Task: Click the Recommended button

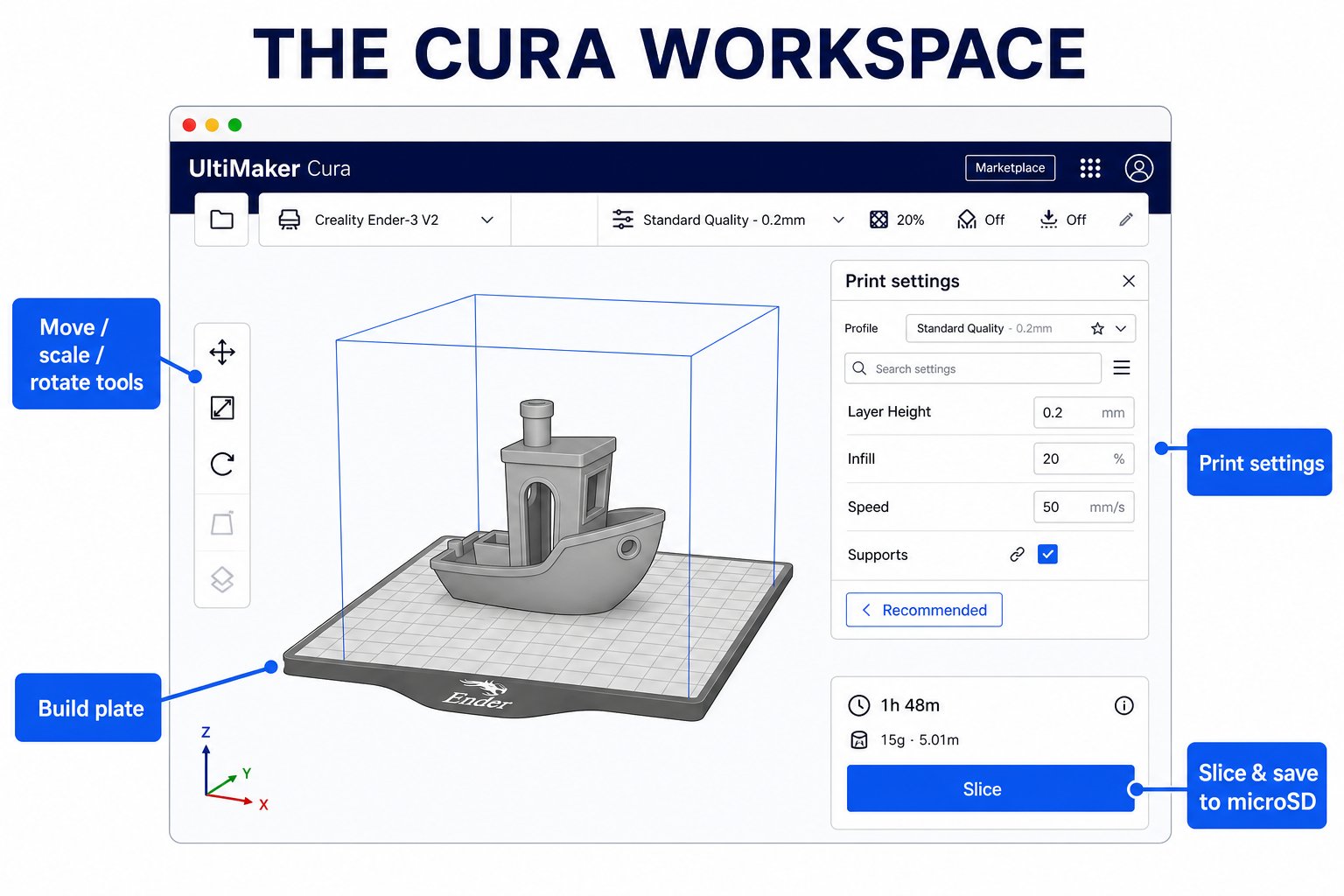Action: click(924, 610)
